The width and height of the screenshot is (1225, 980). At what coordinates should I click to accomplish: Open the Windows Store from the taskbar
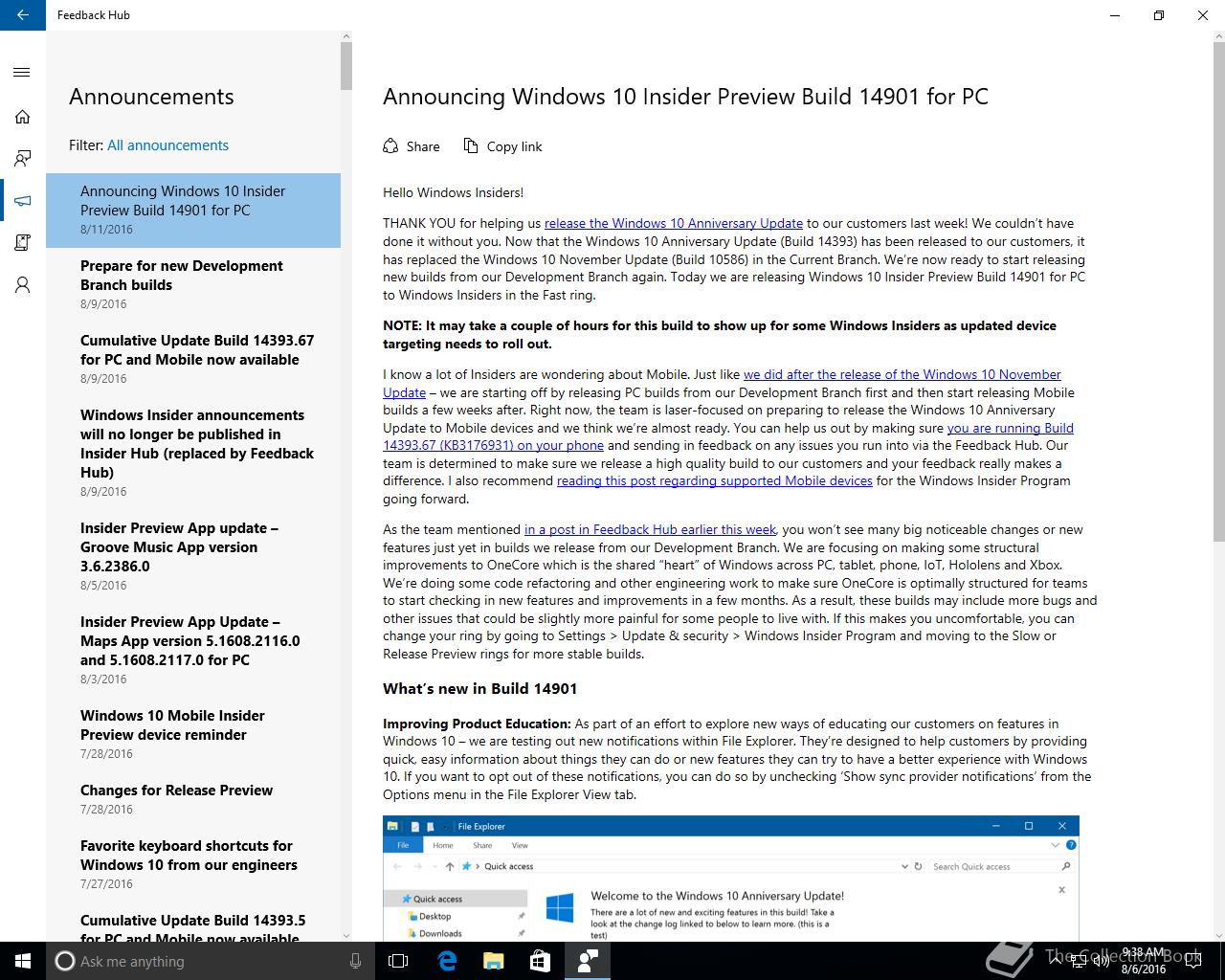[540, 961]
